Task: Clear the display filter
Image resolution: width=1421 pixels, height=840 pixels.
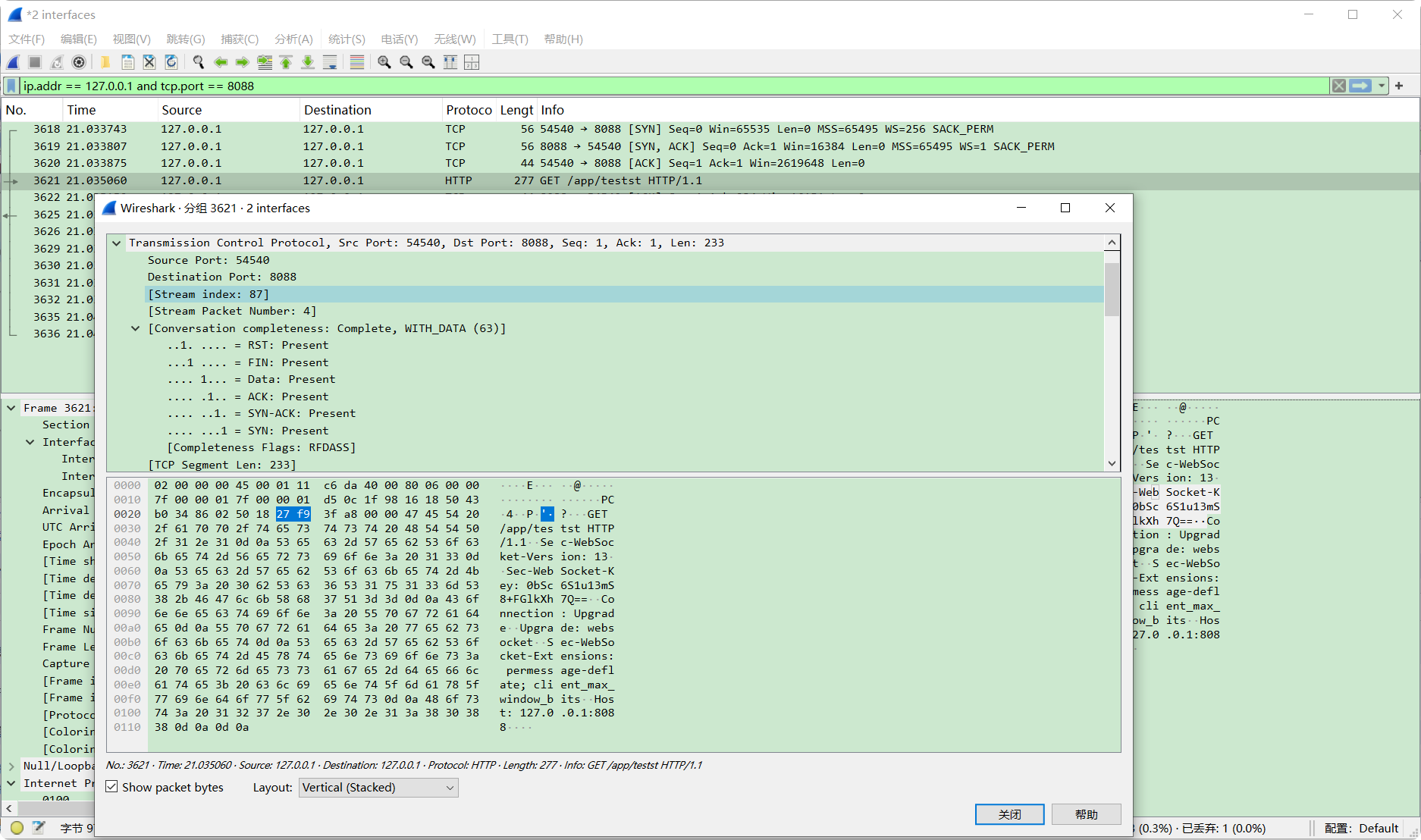Action: tap(1339, 86)
